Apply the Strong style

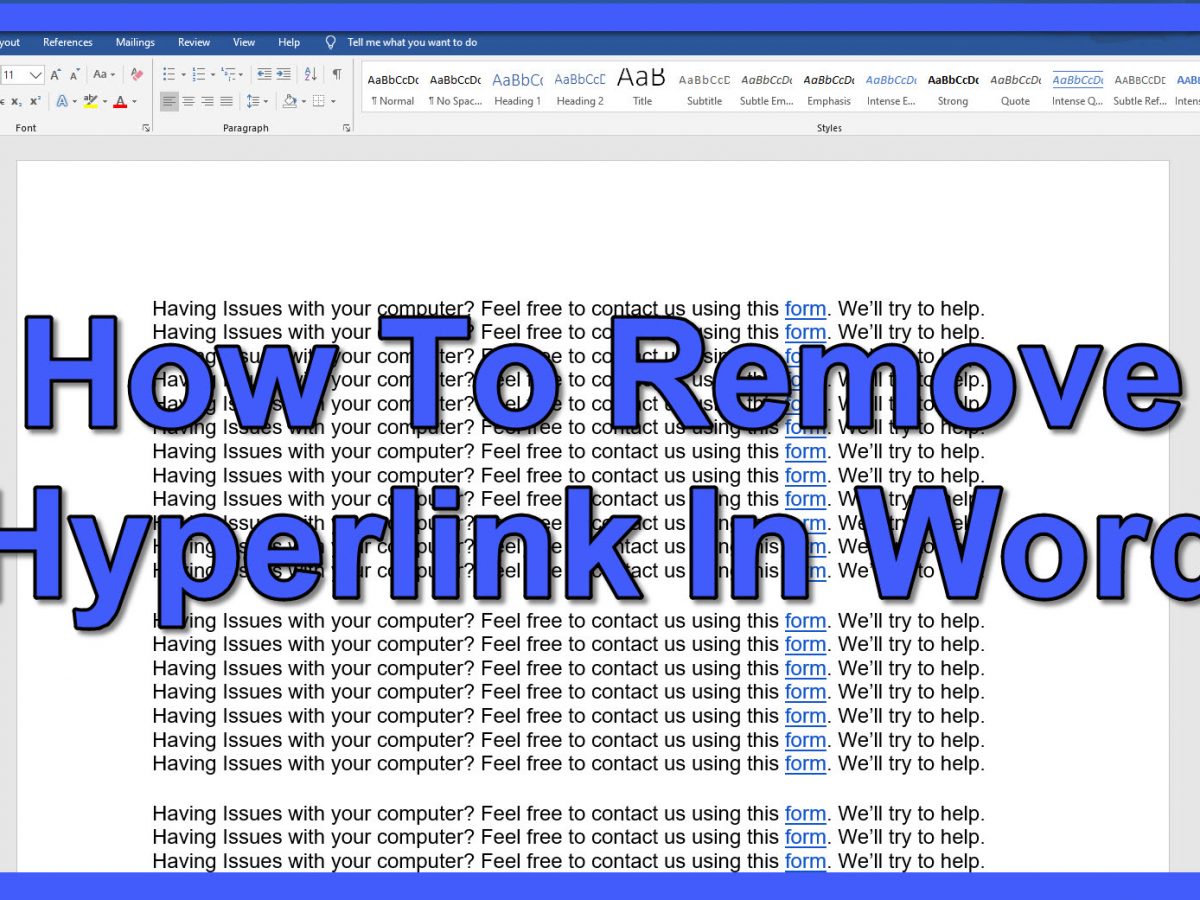pyautogui.click(x=953, y=89)
